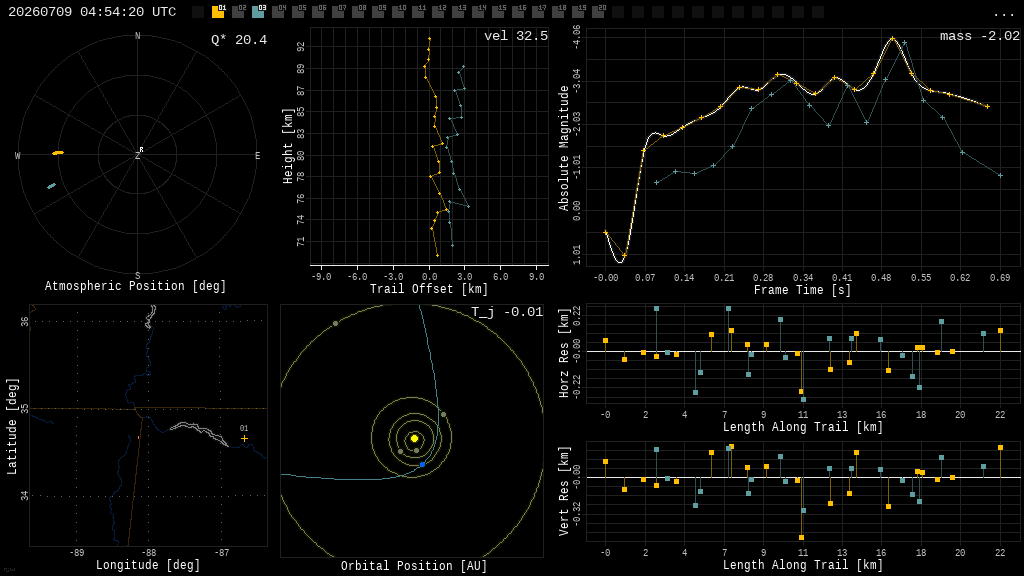This screenshot has height=576, width=1024.
Task: Click the Vert Res [km] axis label
Action: click(x=564, y=491)
